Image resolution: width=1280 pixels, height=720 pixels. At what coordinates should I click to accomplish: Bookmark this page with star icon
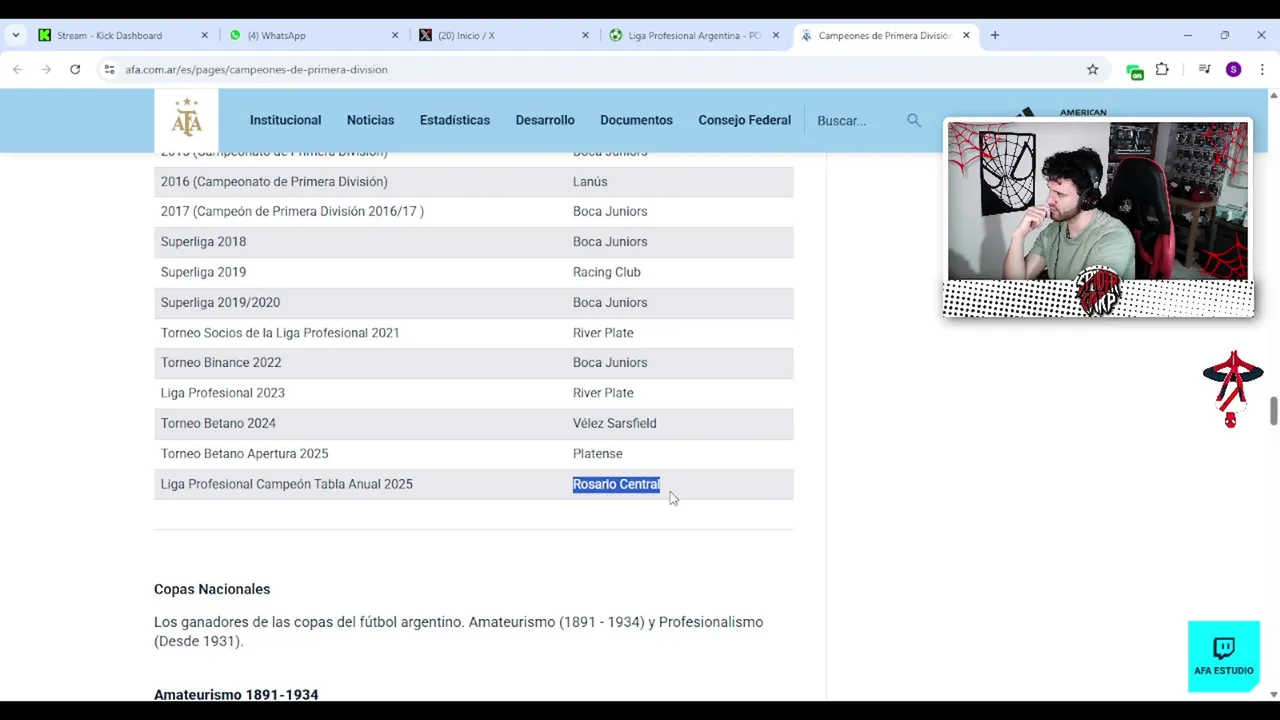(1092, 69)
